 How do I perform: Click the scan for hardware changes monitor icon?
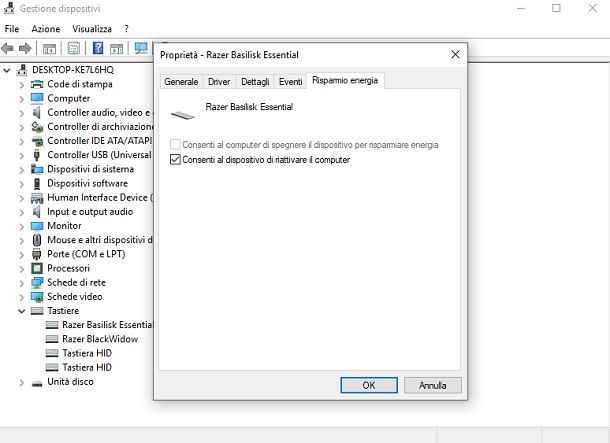141,48
